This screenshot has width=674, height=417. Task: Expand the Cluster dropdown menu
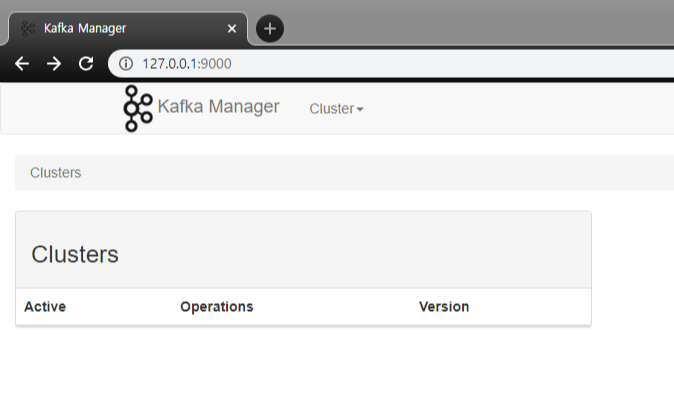click(x=336, y=109)
